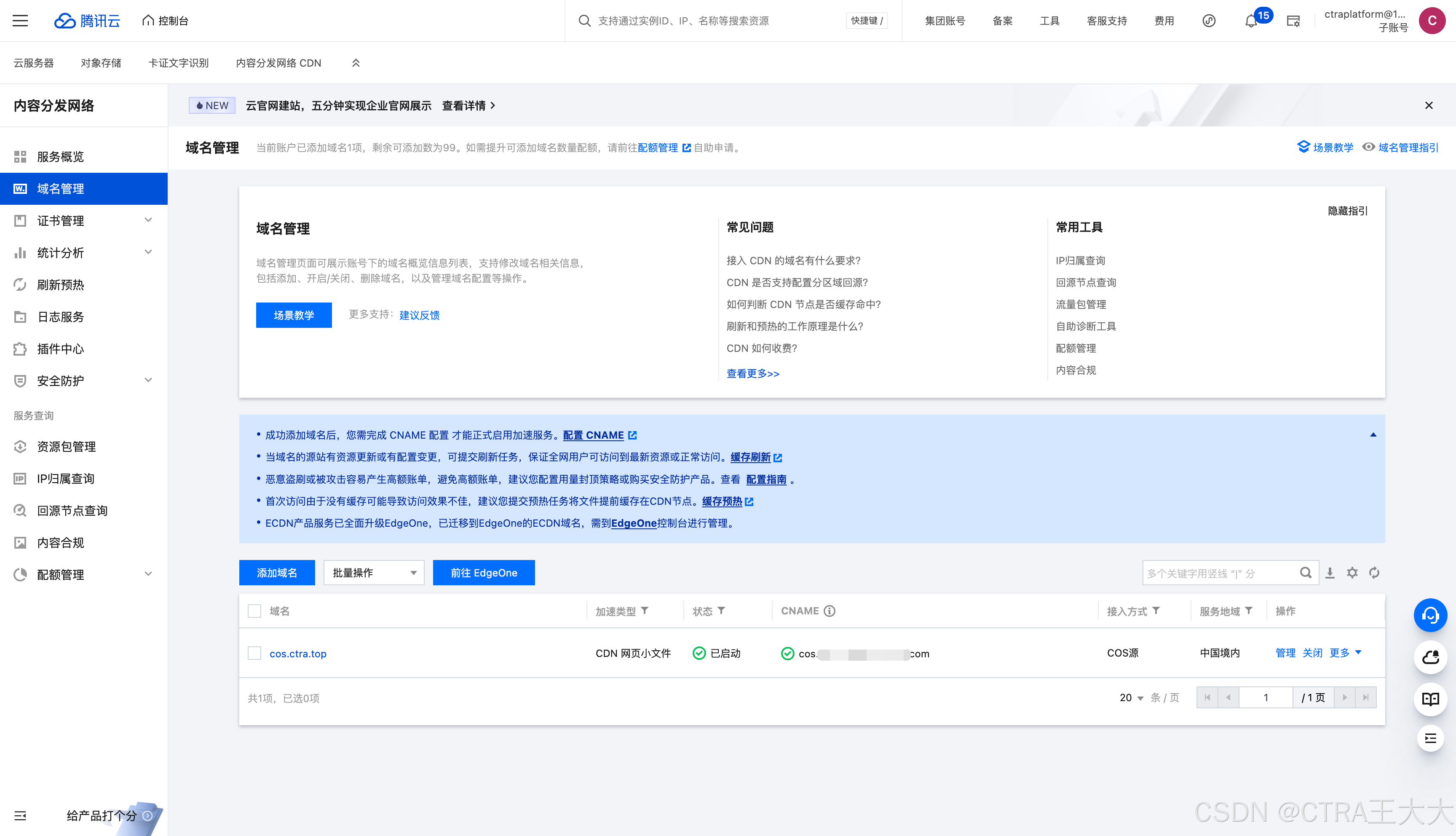Filter by 加速类型 column
1456x836 pixels.
point(645,611)
